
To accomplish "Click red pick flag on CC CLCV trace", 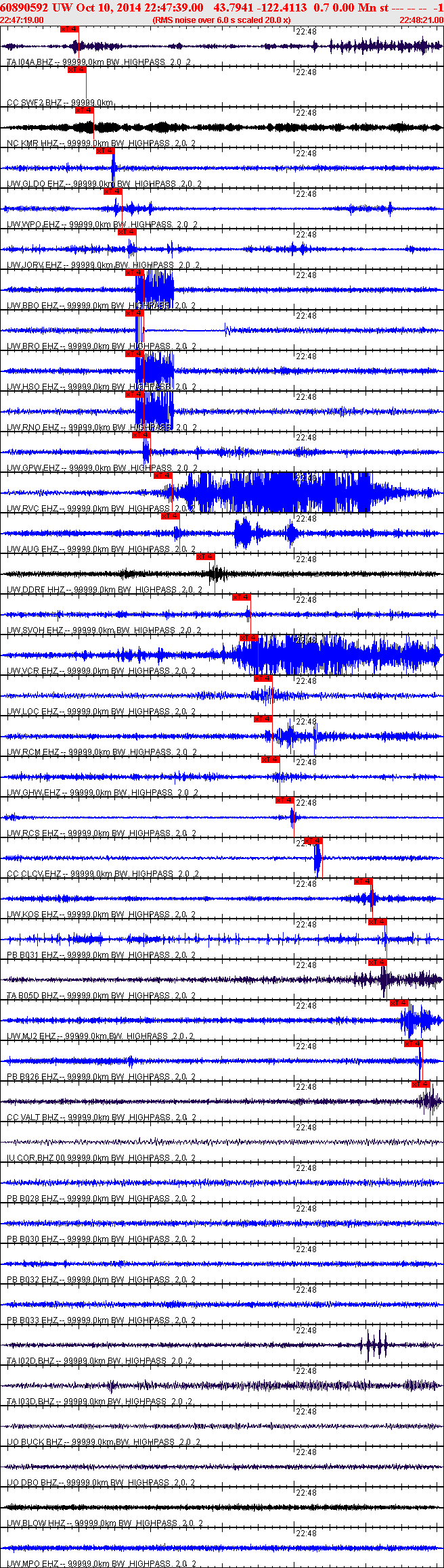I will tap(313, 841).
